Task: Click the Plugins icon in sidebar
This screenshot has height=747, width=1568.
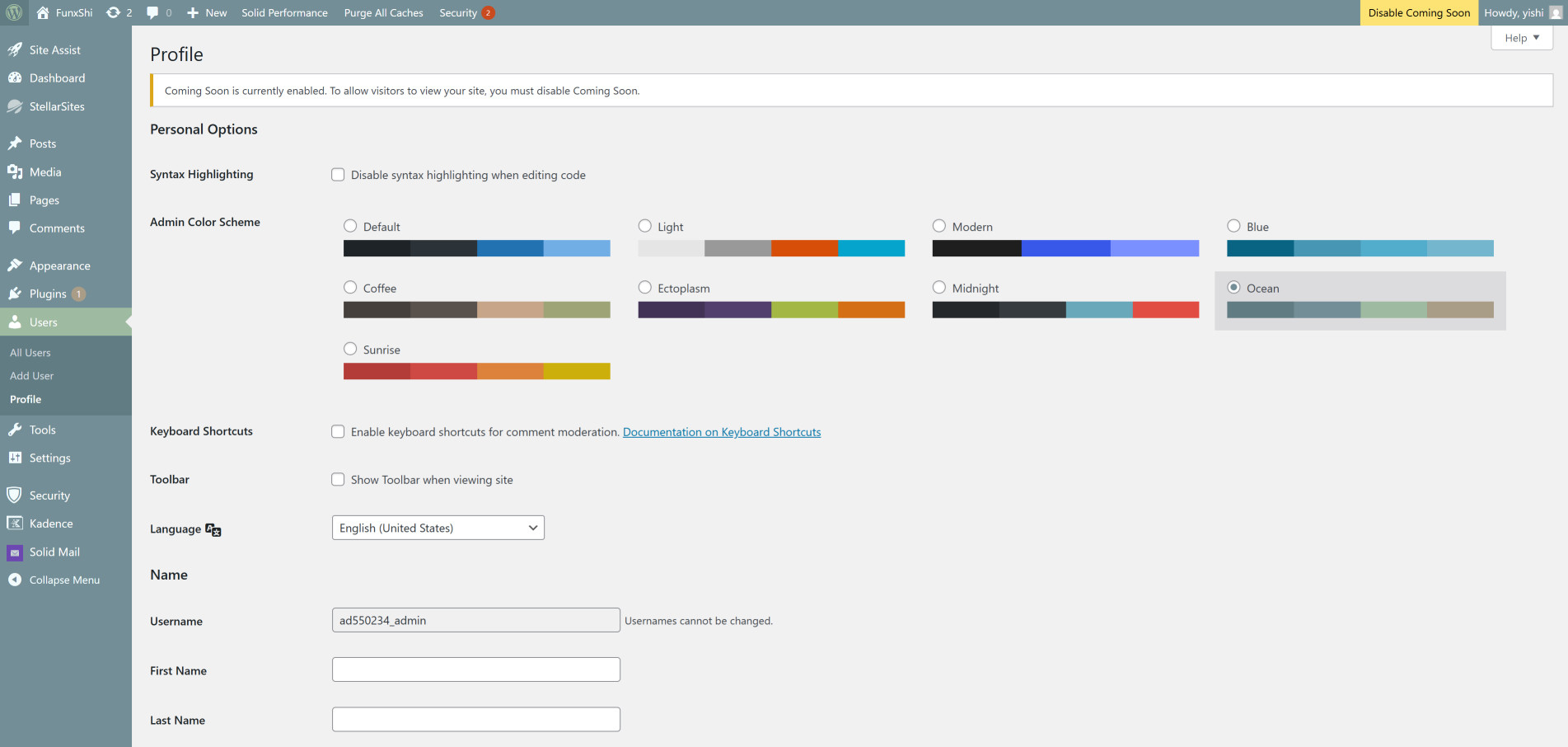Action: (15, 294)
